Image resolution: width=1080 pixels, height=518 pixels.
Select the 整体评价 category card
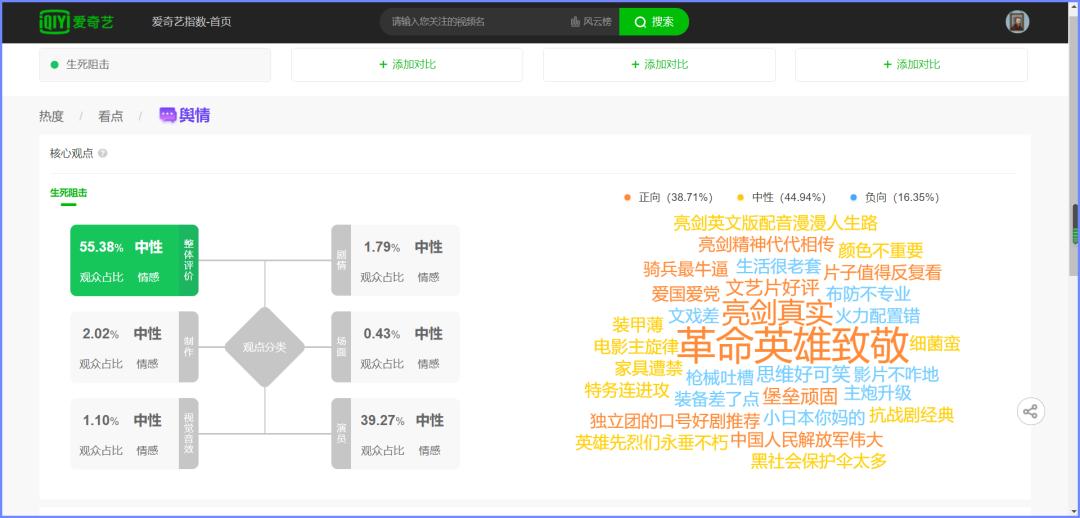pyautogui.click(x=134, y=260)
